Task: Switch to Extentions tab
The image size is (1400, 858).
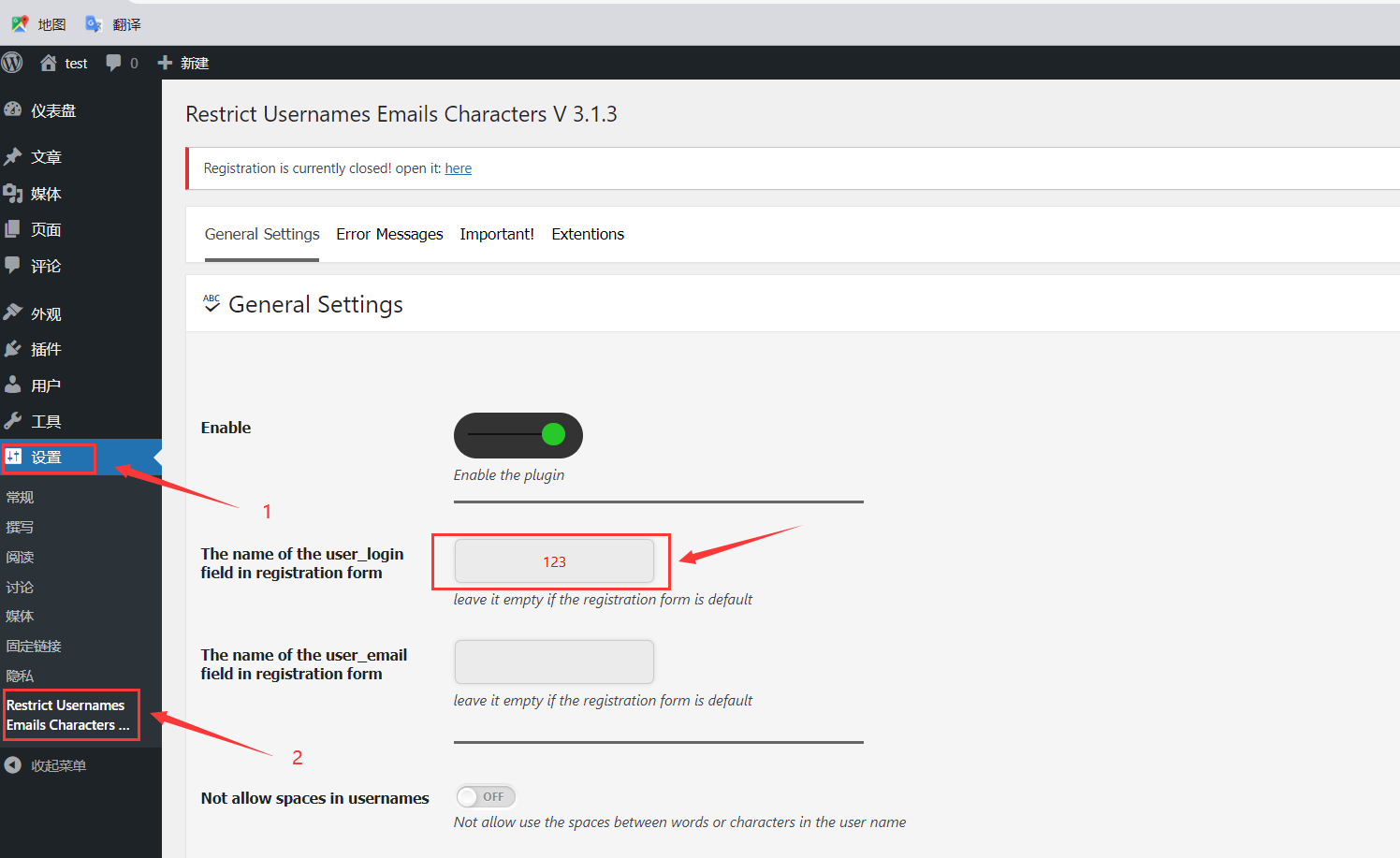Action: (x=588, y=234)
